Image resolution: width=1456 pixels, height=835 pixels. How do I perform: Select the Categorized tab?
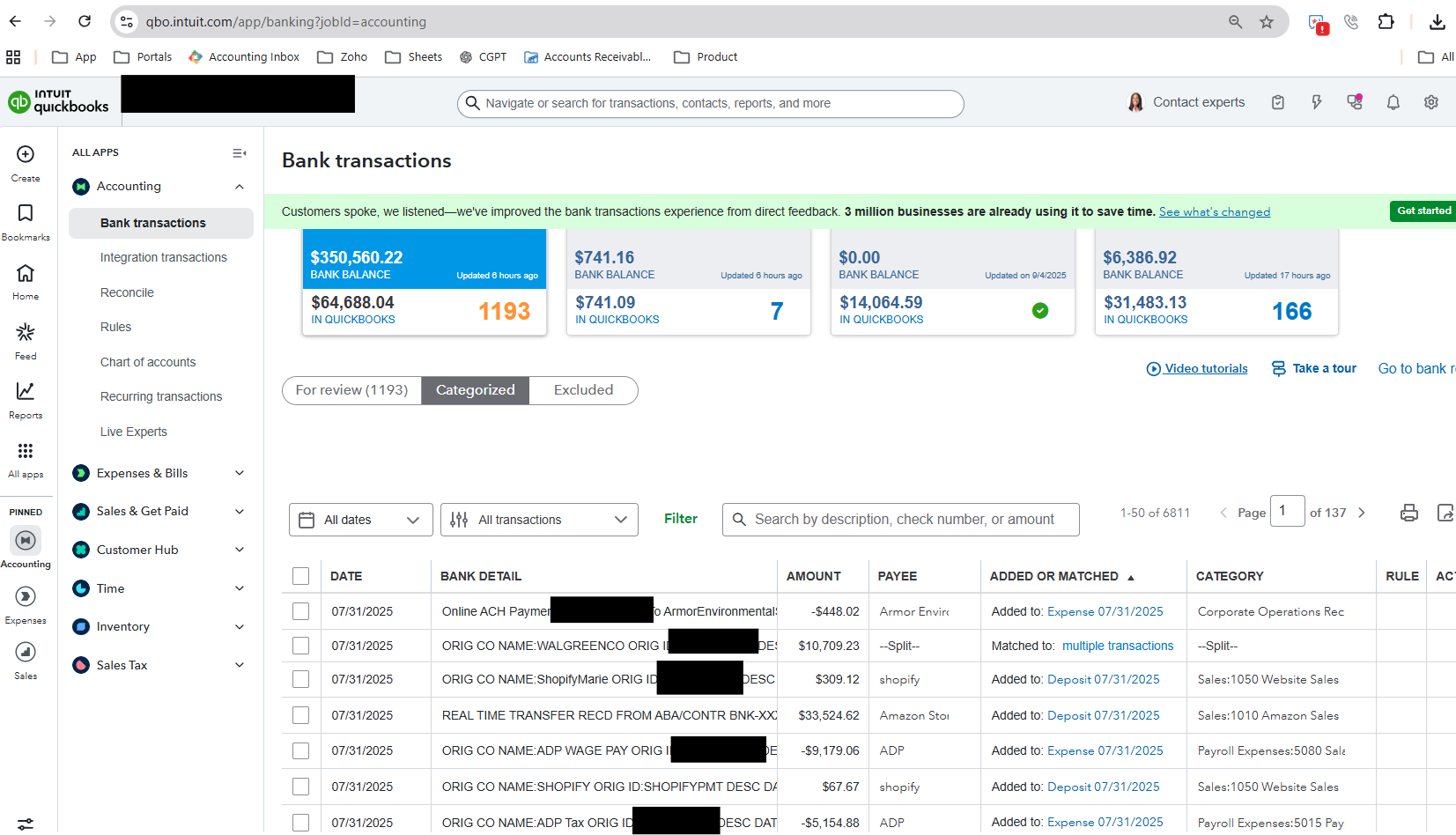[x=476, y=390]
